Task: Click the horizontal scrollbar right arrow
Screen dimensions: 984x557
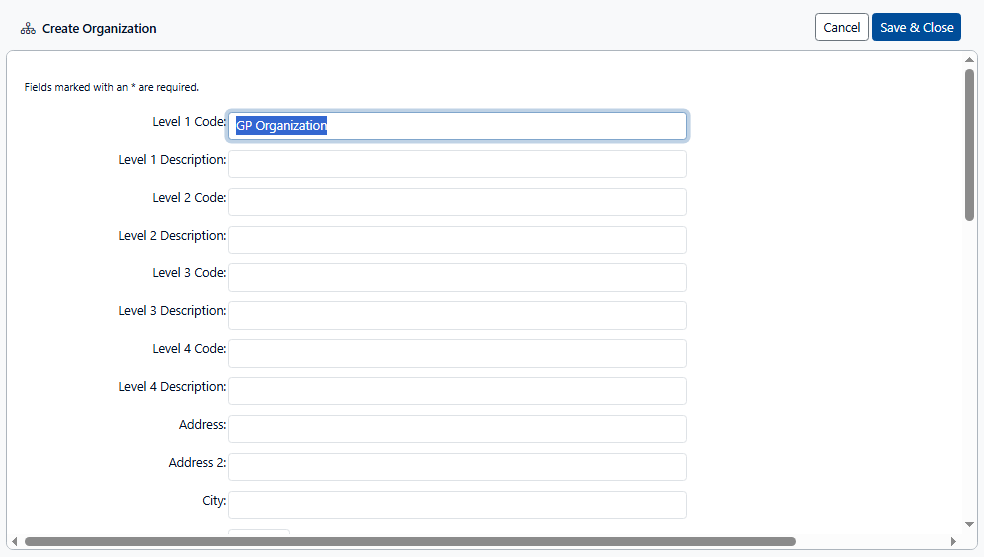Action: pyautogui.click(x=953, y=542)
